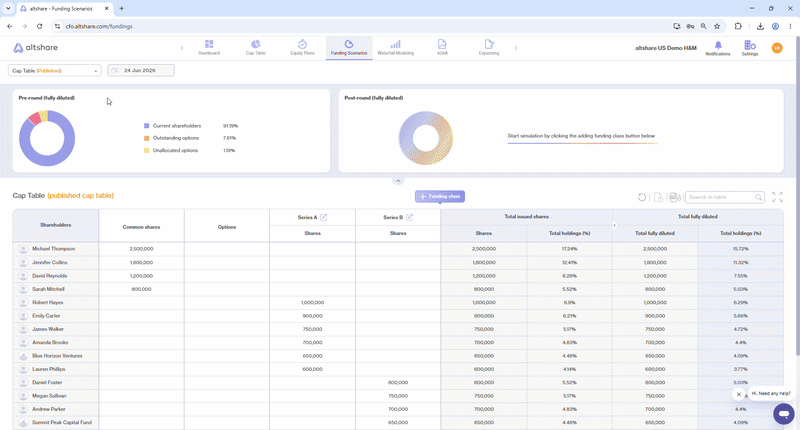
Task: Collapse the charts panel with the chevron
Action: [398, 181]
